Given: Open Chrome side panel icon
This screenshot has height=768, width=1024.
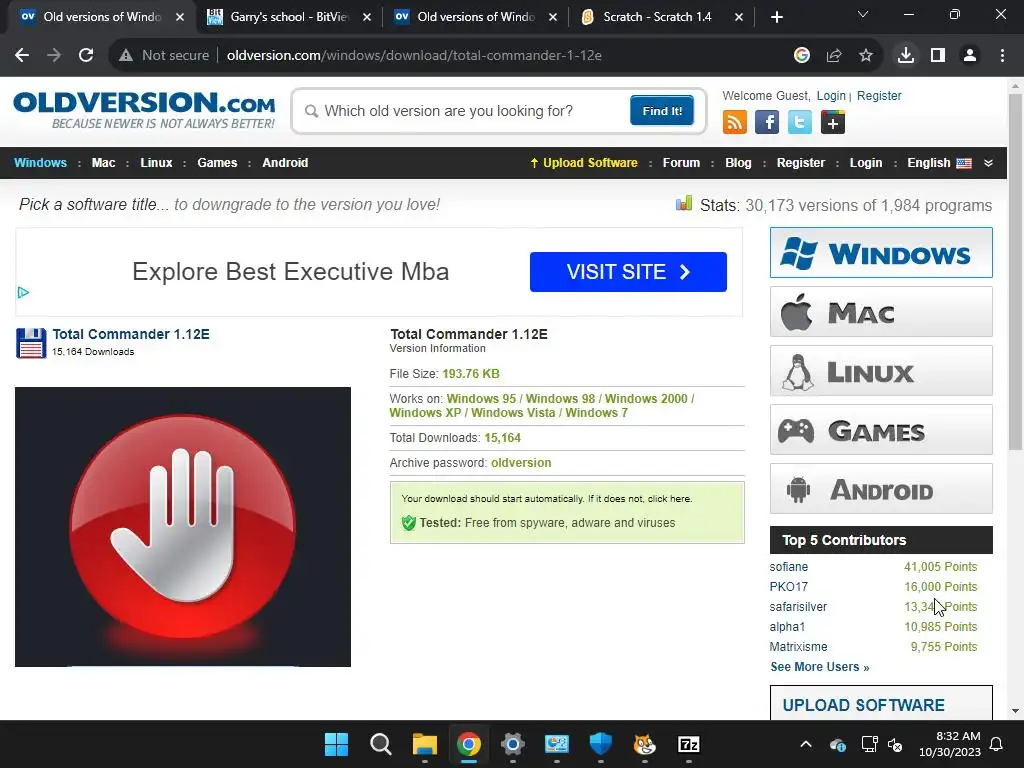Looking at the screenshot, I should tap(938, 56).
